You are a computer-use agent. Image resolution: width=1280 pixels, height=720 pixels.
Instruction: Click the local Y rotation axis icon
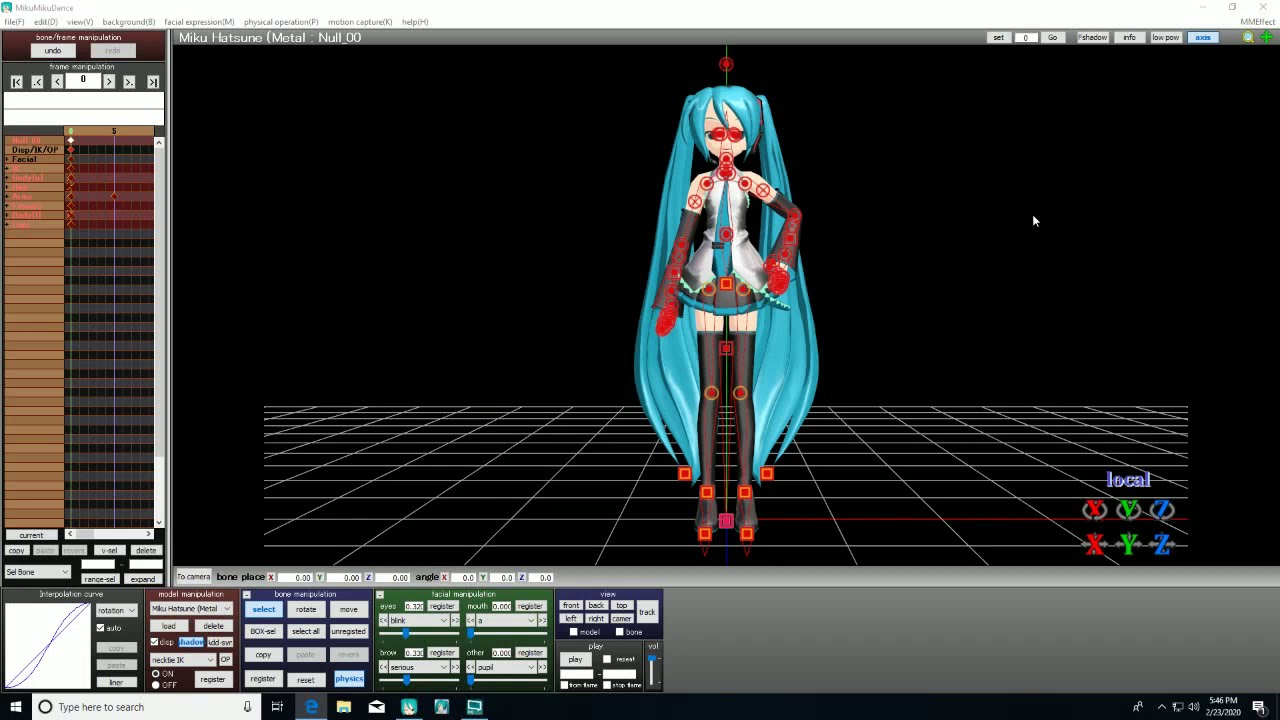point(1128,510)
